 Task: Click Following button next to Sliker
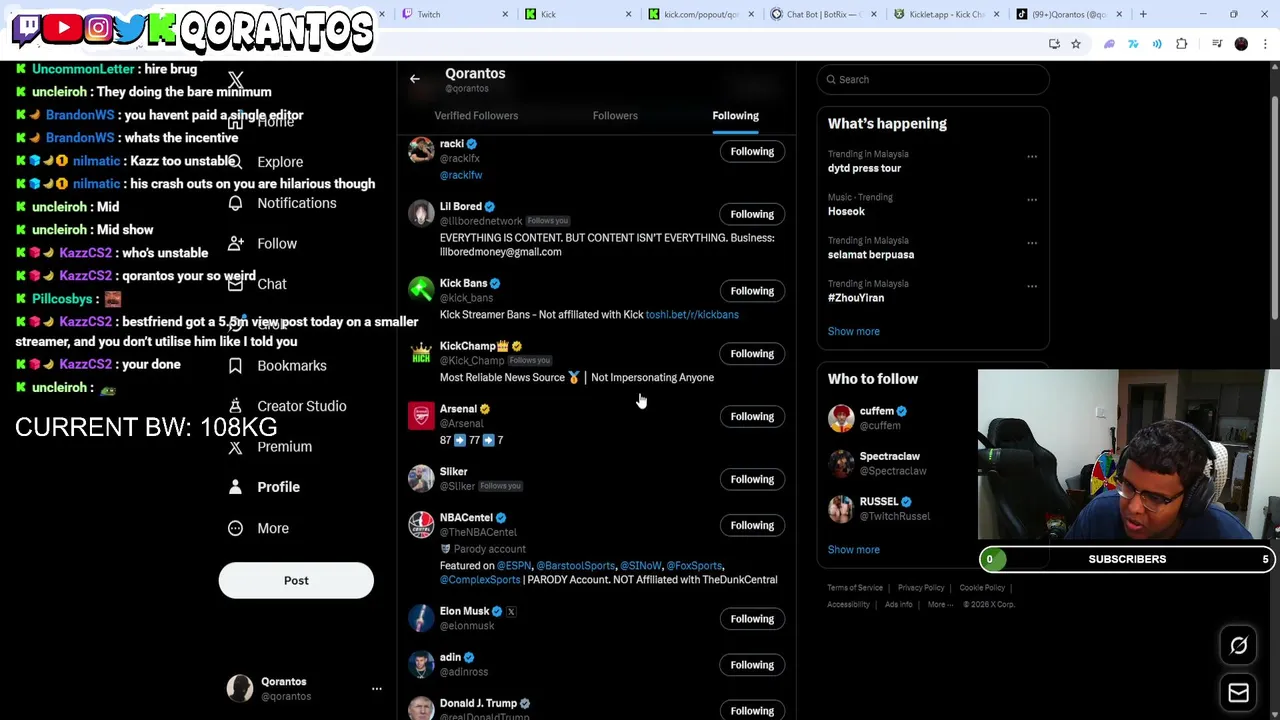[x=752, y=479]
